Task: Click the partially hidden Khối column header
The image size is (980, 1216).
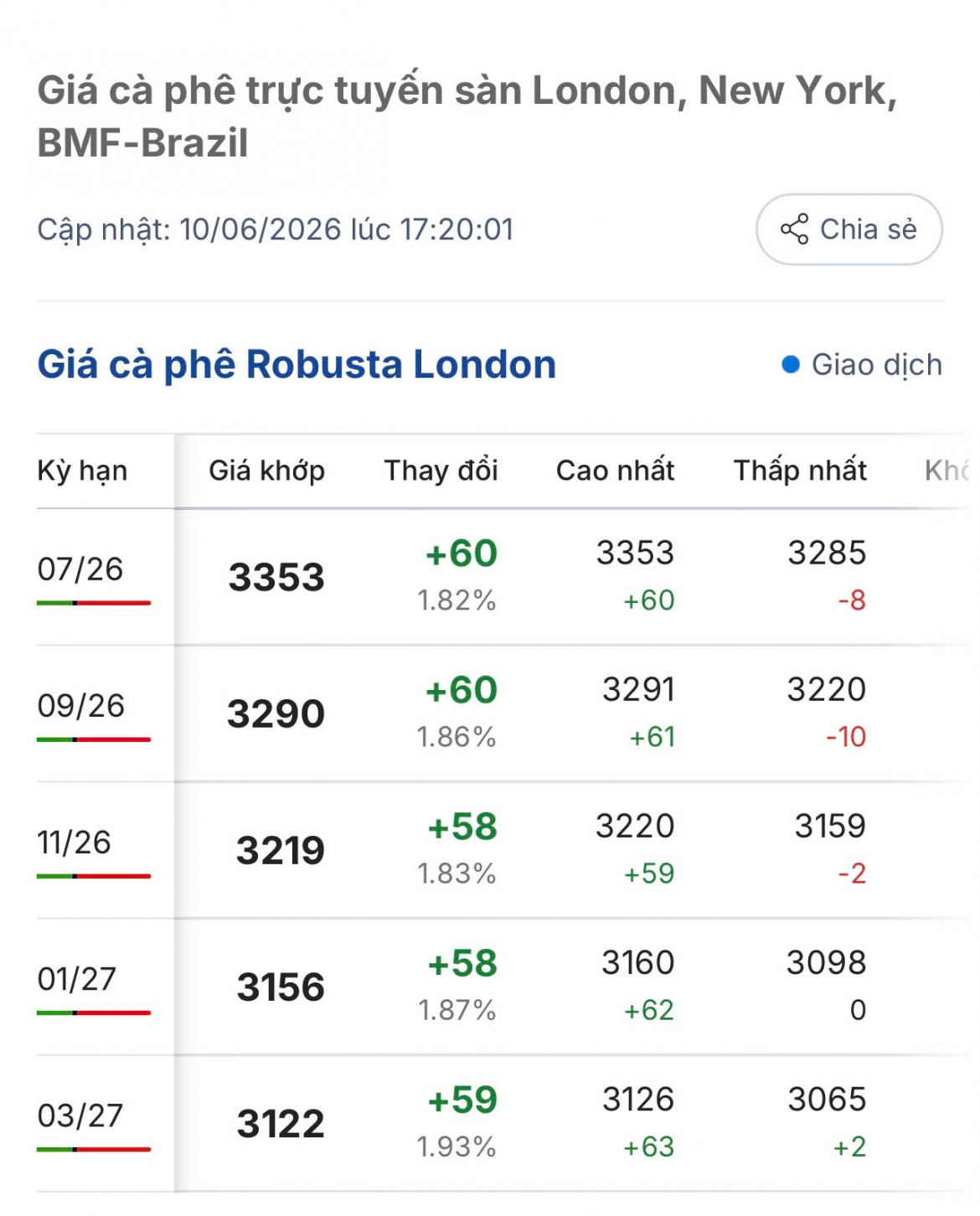Action: pyautogui.click(x=947, y=471)
